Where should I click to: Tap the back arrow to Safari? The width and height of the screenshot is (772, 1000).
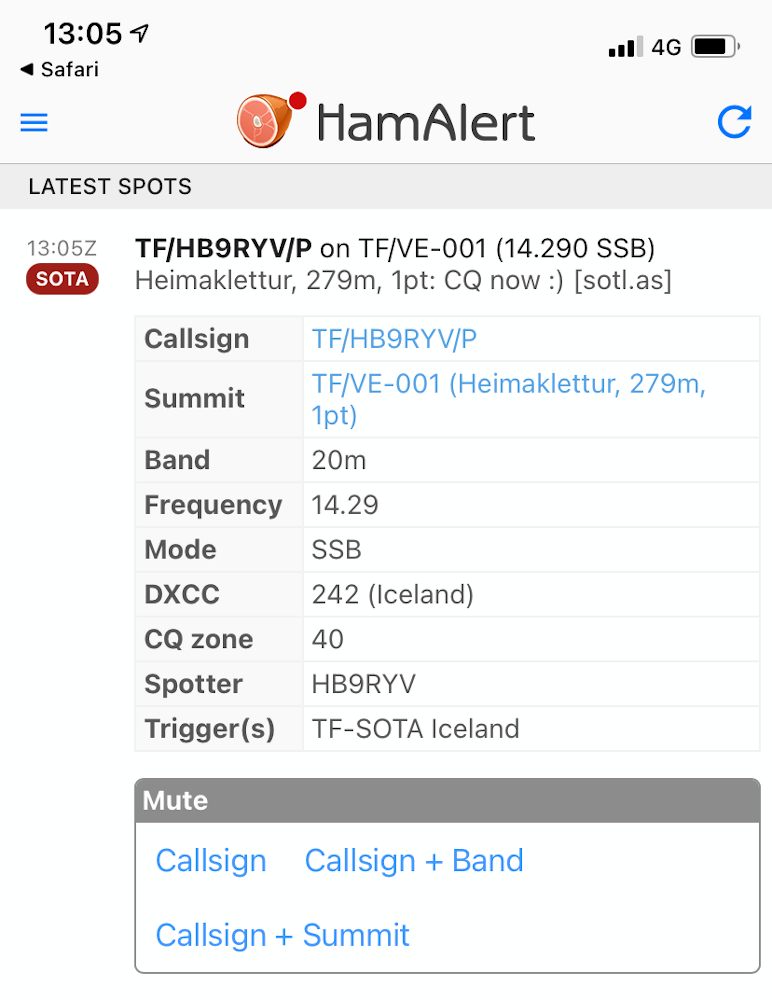(x=27, y=69)
